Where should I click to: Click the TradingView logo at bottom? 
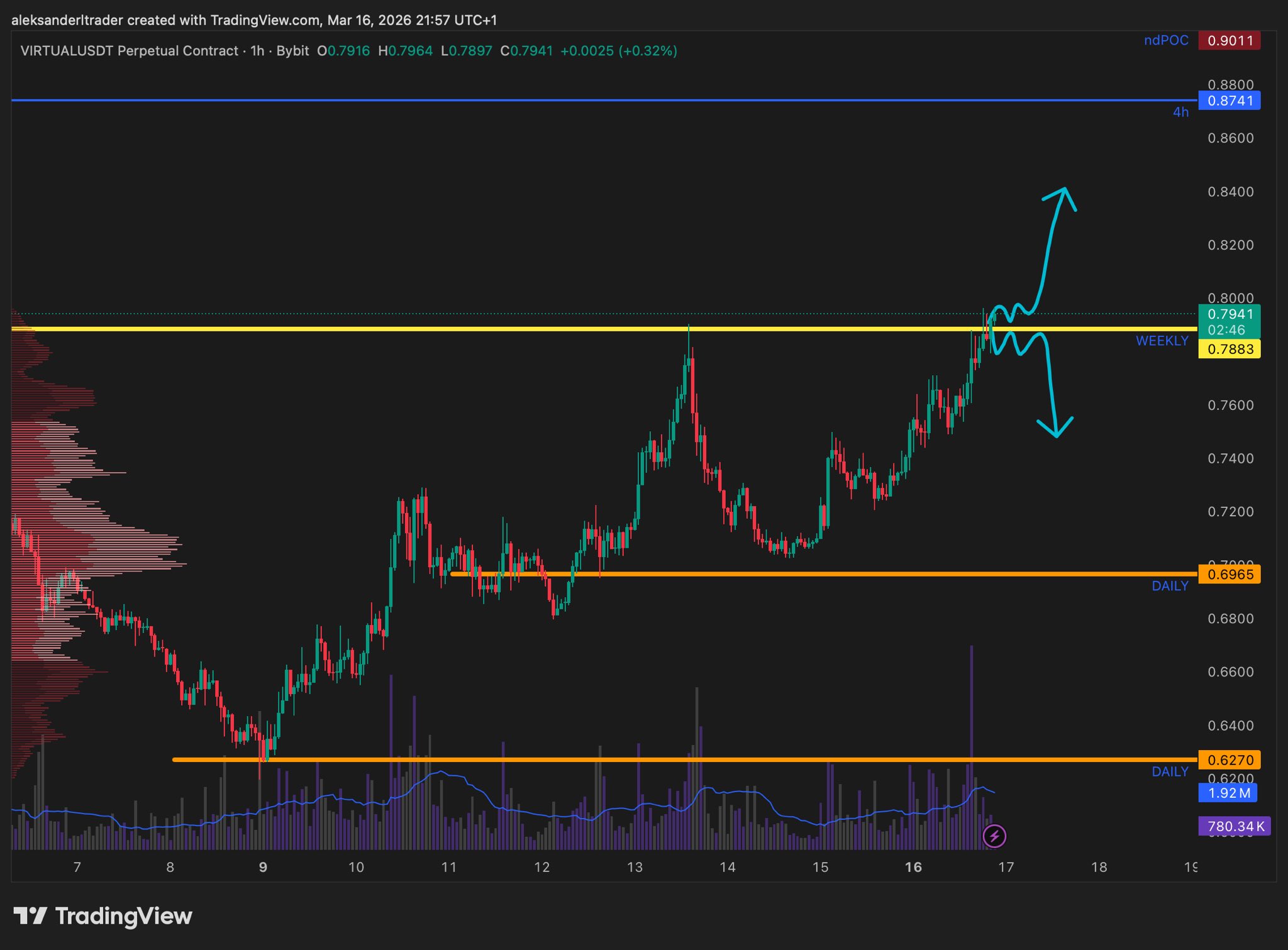103,916
